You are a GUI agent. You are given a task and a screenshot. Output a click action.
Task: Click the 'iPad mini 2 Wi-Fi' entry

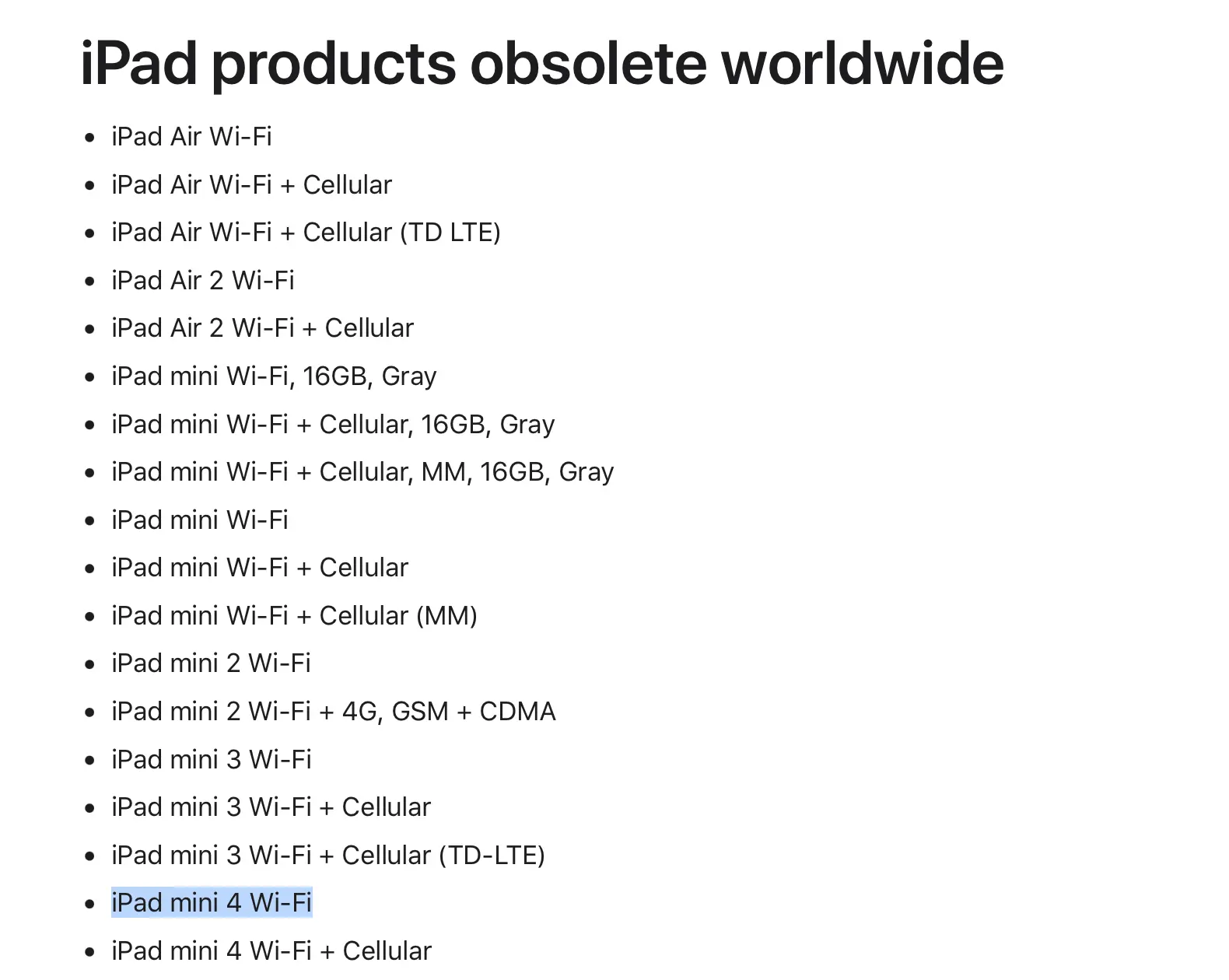[x=211, y=663]
